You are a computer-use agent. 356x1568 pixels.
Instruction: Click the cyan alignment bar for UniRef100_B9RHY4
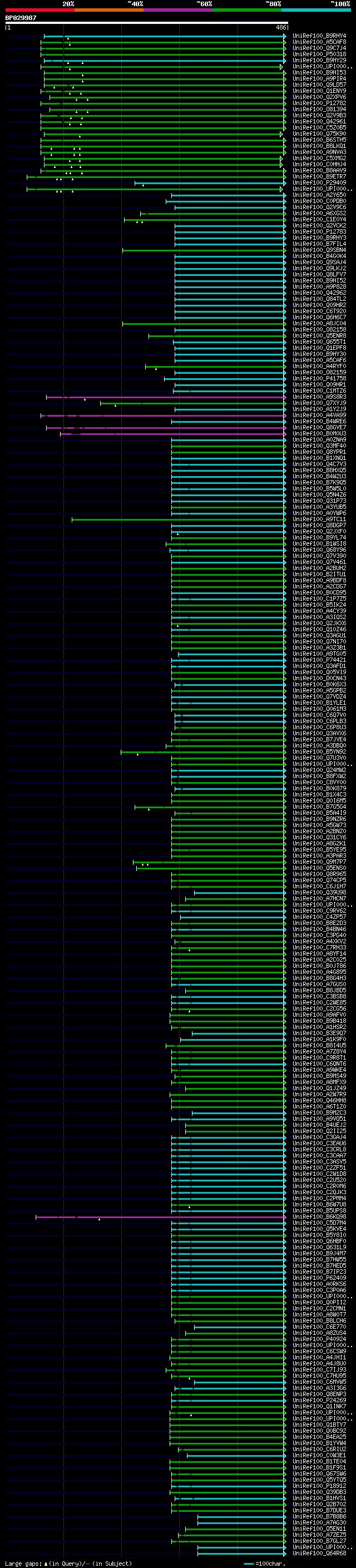coord(164,36)
